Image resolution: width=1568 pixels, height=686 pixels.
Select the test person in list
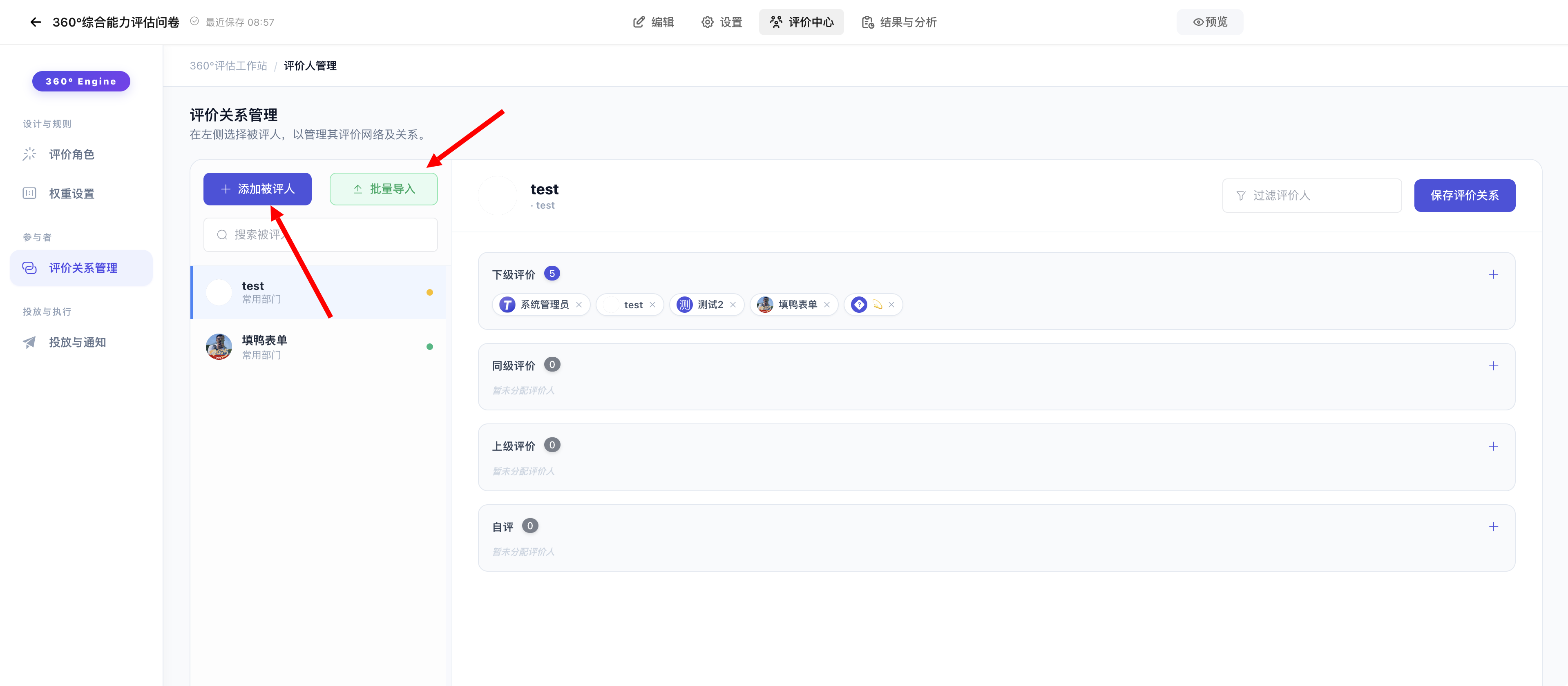[x=319, y=292]
